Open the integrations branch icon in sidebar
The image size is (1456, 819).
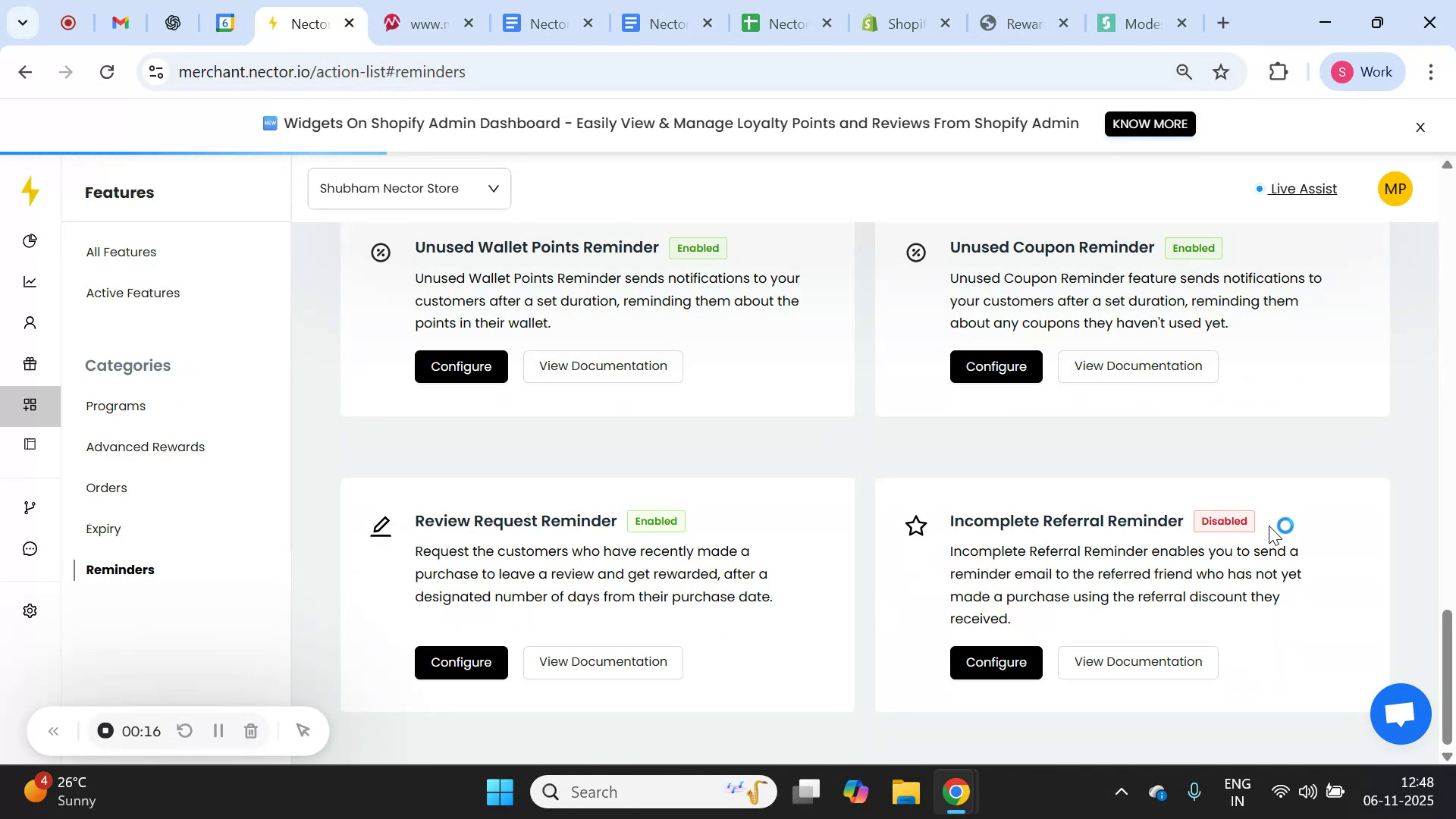(30, 507)
